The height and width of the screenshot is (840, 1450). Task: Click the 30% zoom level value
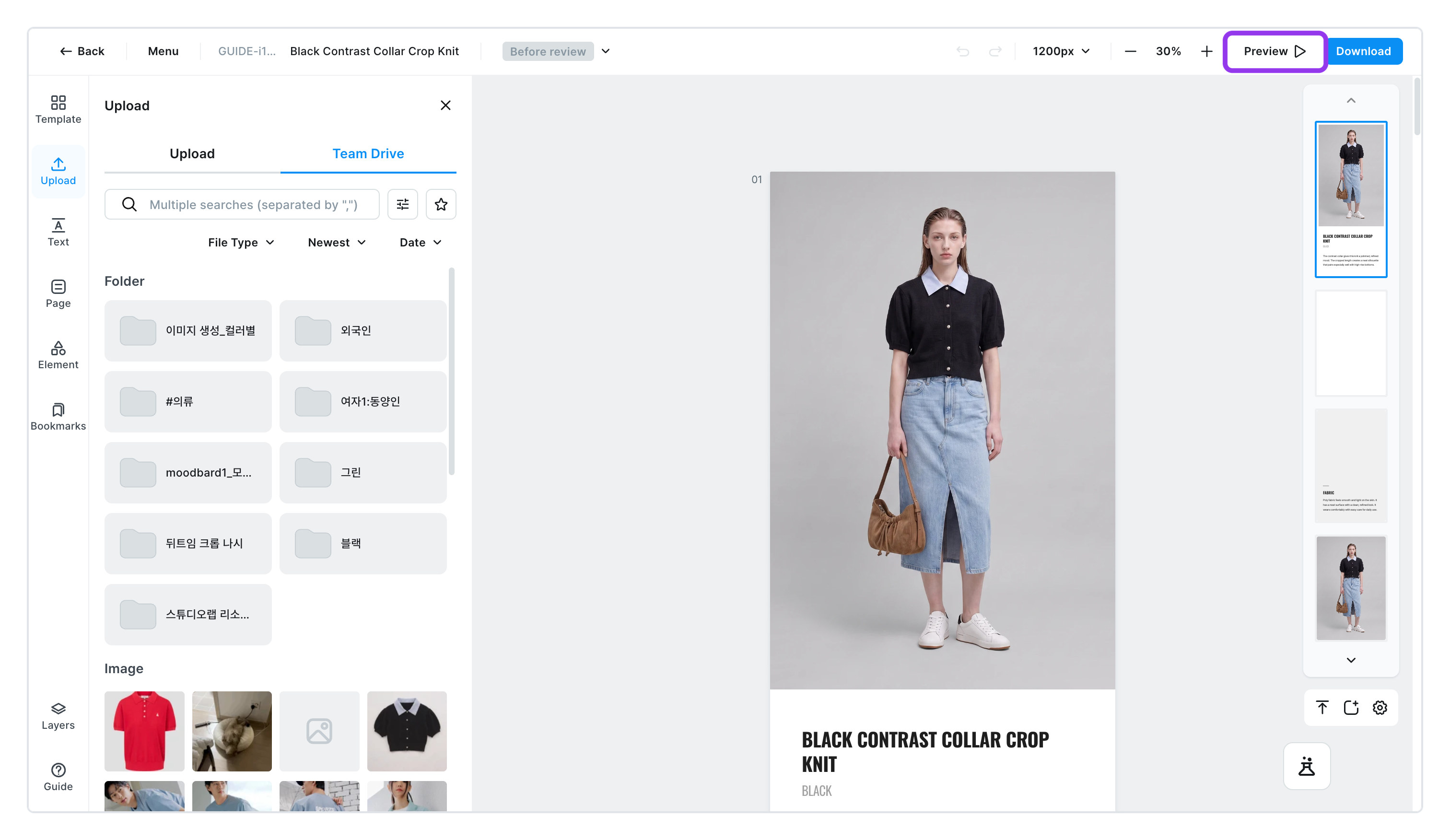tap(1168, 51)
